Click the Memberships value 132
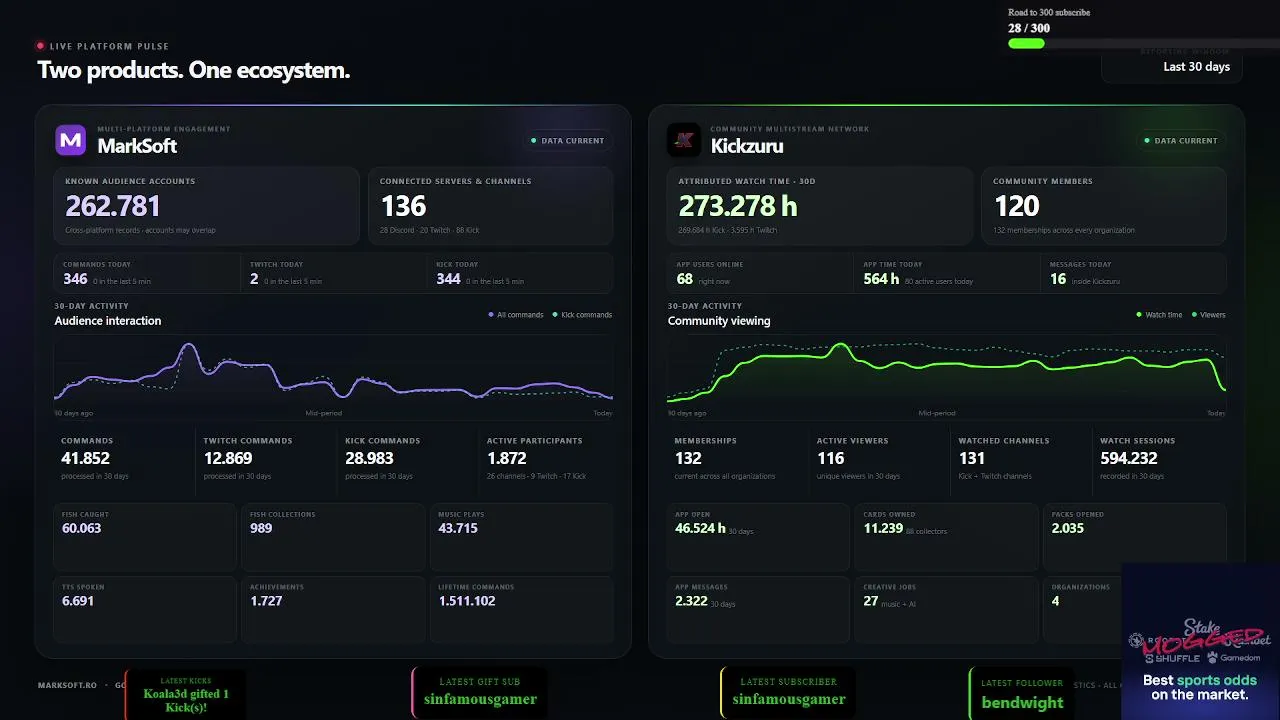 click(x=688, y=458)
